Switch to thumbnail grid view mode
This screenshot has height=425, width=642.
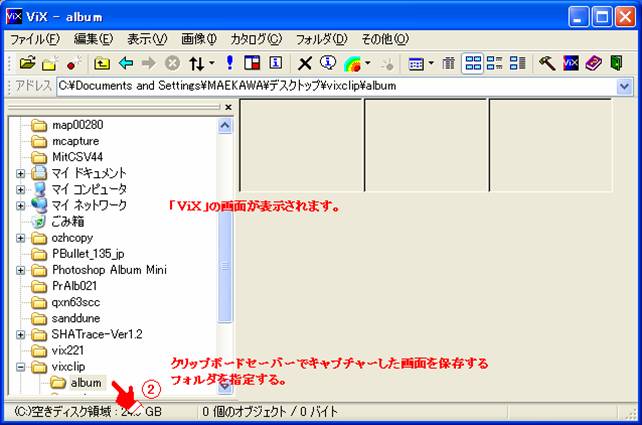coord(474,63)
